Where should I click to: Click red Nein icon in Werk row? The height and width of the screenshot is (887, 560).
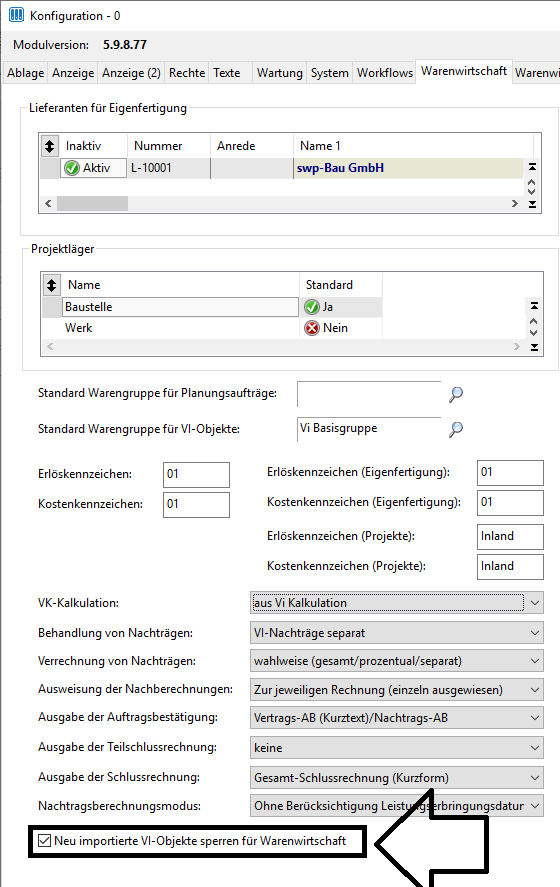[x=312, y=328]
